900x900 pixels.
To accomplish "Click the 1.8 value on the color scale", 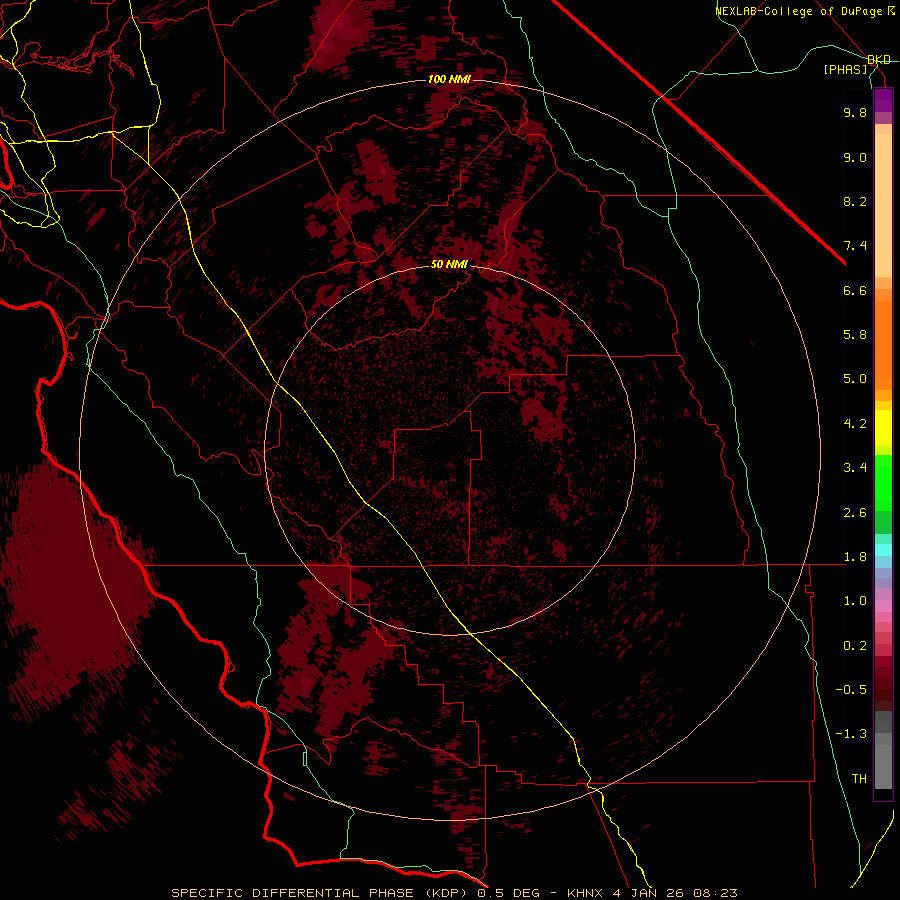I will coord(855,557).
